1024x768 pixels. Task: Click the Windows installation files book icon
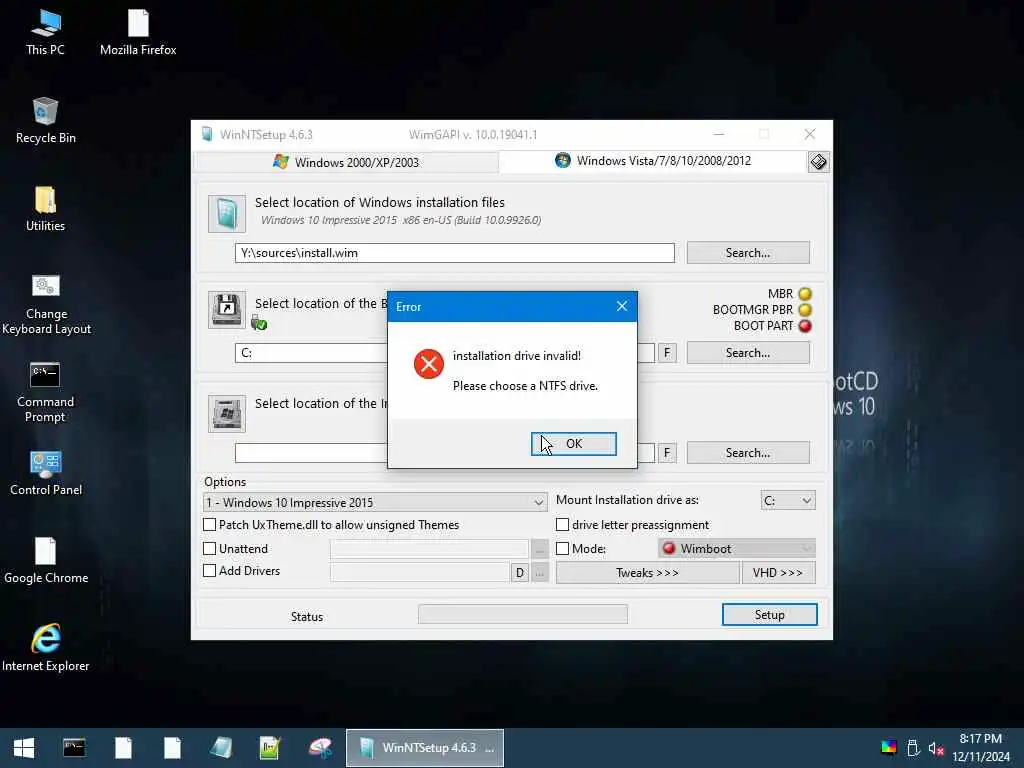click(227, 214)
